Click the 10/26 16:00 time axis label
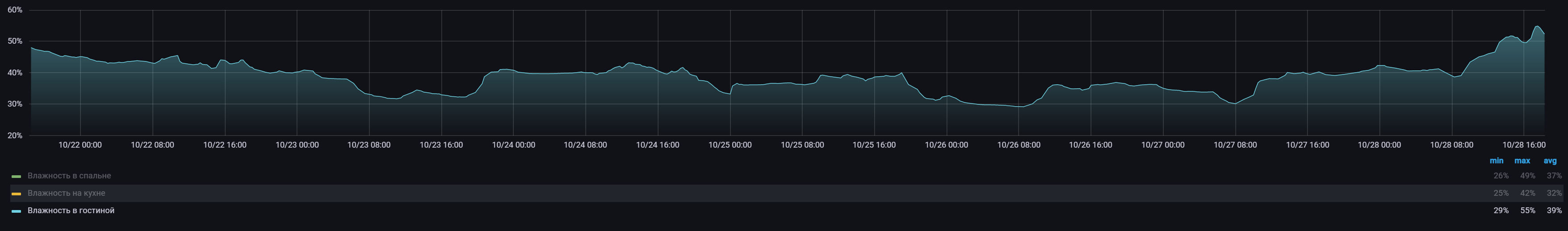Image resolution: width=1568 pixels, height=231 pixels. [1091, 144]
